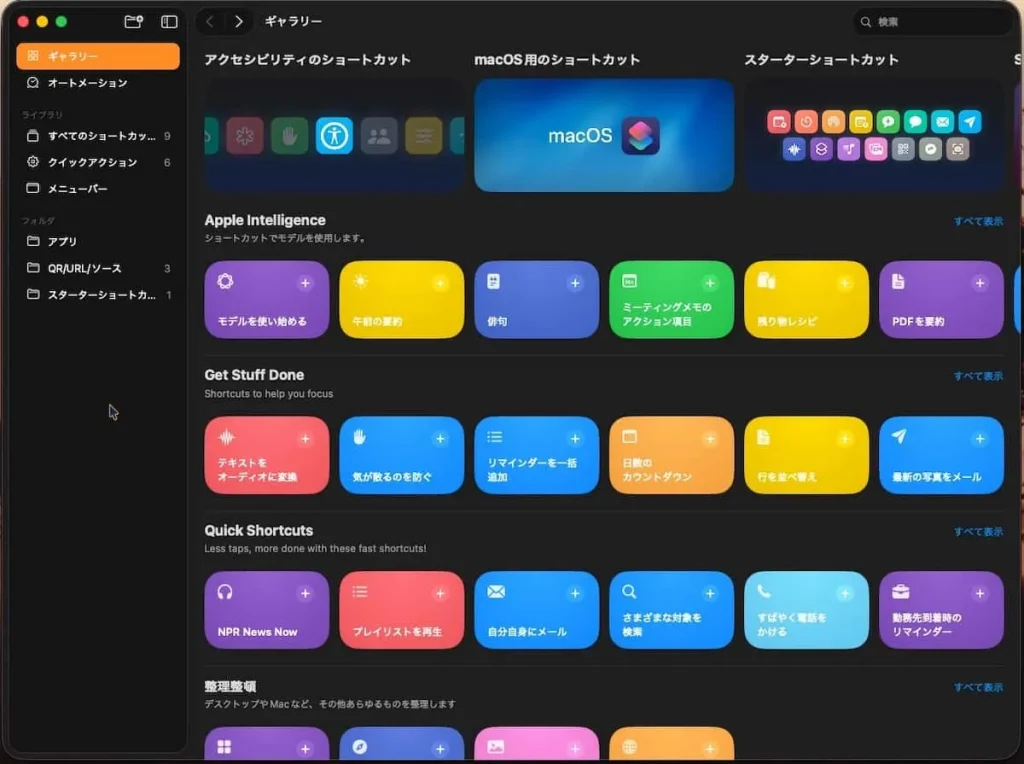Image resolution: width=1024 pixels, height=764 pixels.
Task: Add the モデルを使い始める shortcut with its plus
Action: point(305,283)
